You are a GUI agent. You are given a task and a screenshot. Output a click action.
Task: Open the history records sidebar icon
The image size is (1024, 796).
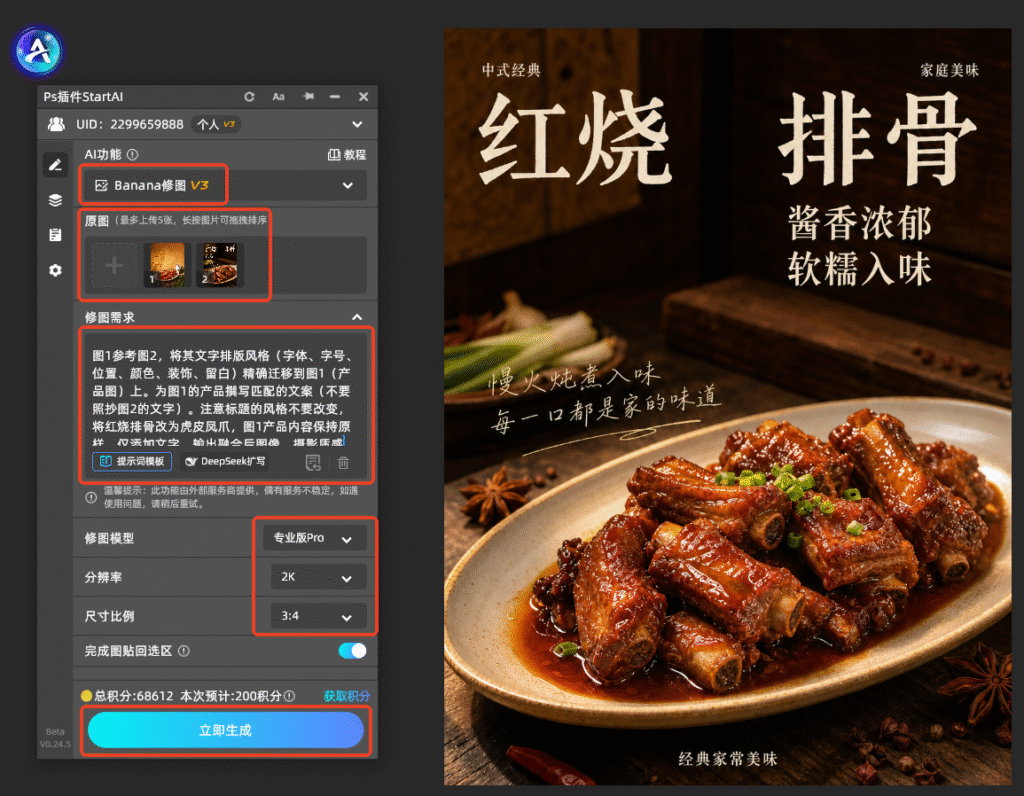(x=56, y=235)
